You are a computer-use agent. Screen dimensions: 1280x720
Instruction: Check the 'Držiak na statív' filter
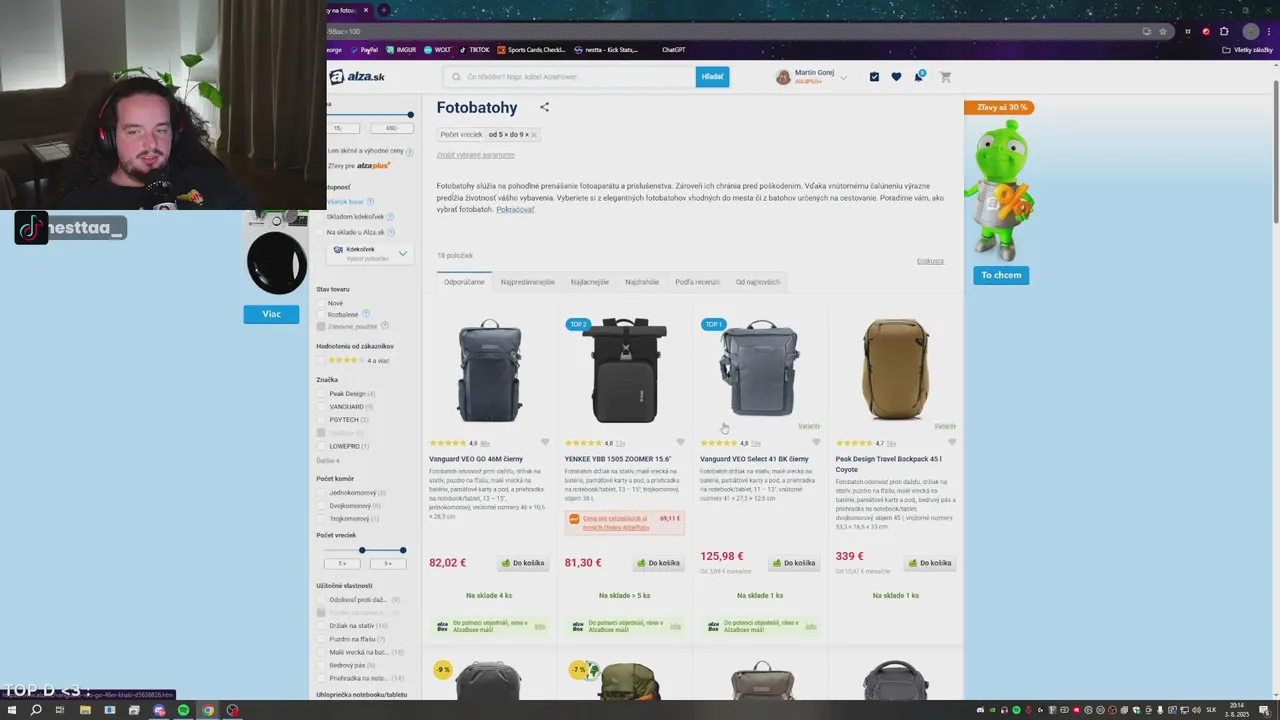(321, 626)
